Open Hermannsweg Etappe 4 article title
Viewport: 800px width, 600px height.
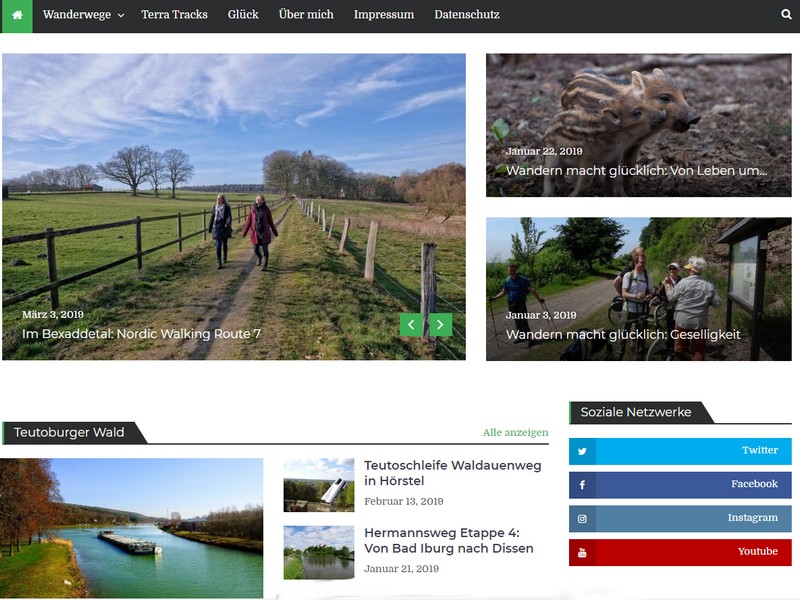coord(449,540)
